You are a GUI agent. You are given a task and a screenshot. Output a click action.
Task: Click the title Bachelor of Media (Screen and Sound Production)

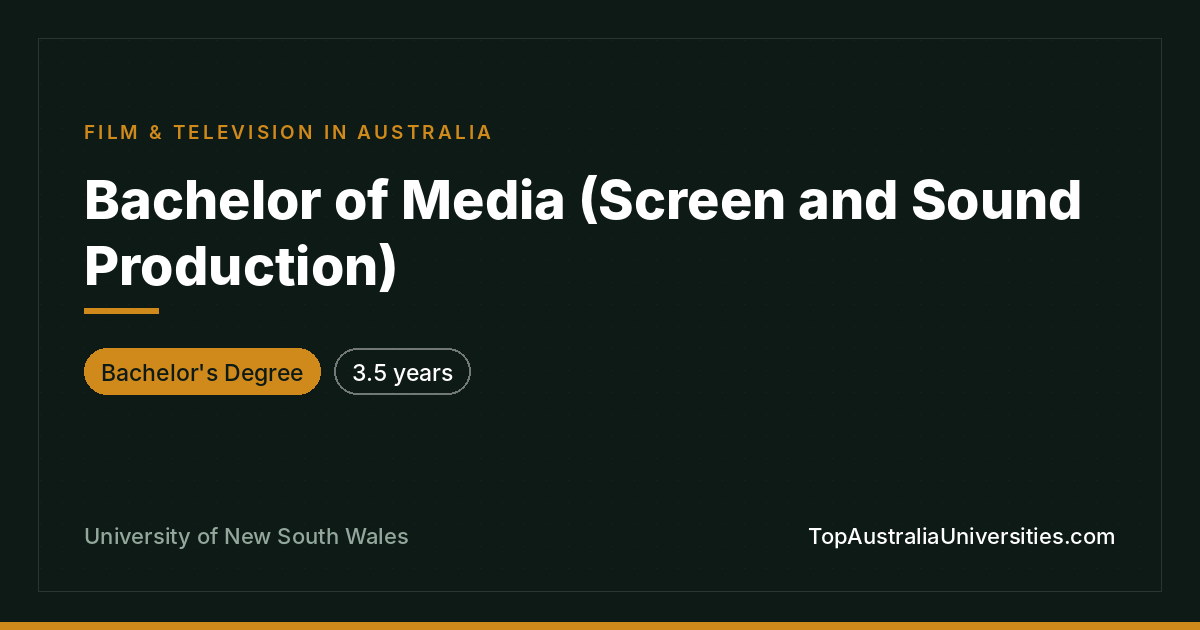click(583, 232)
